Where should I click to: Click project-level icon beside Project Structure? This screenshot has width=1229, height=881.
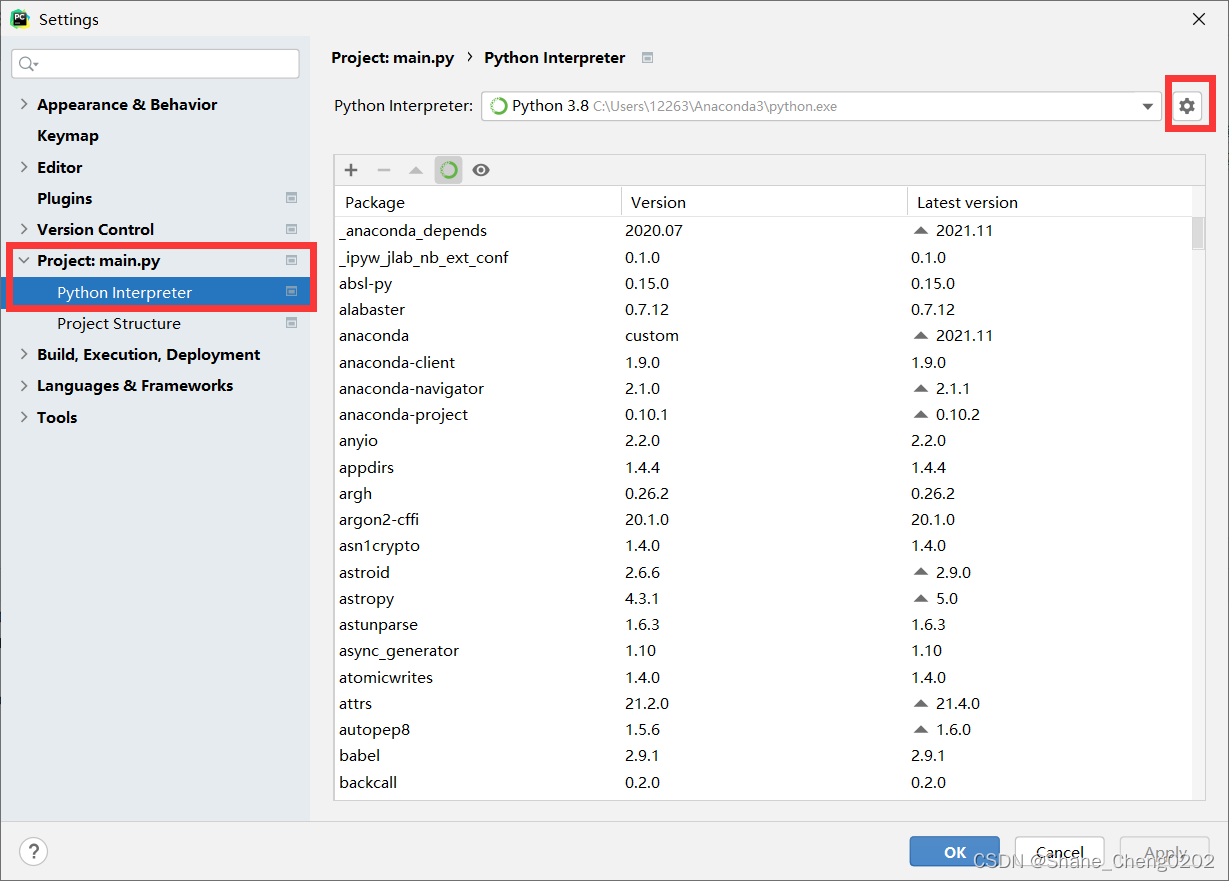[291, 323]
